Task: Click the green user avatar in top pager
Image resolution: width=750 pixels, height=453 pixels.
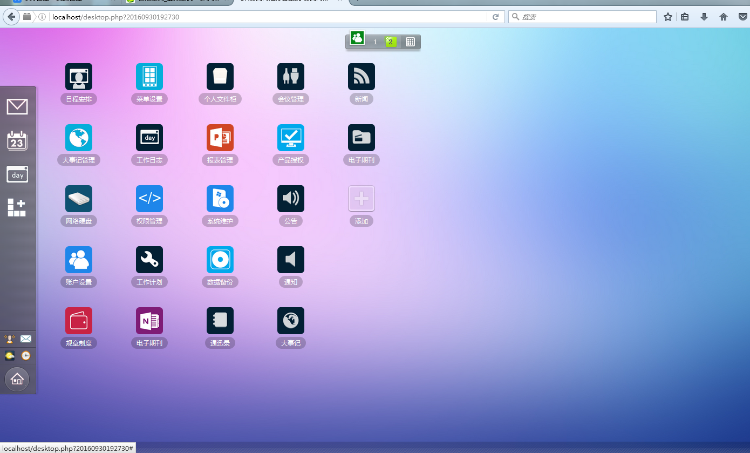Action: click(x=357, y=39)
